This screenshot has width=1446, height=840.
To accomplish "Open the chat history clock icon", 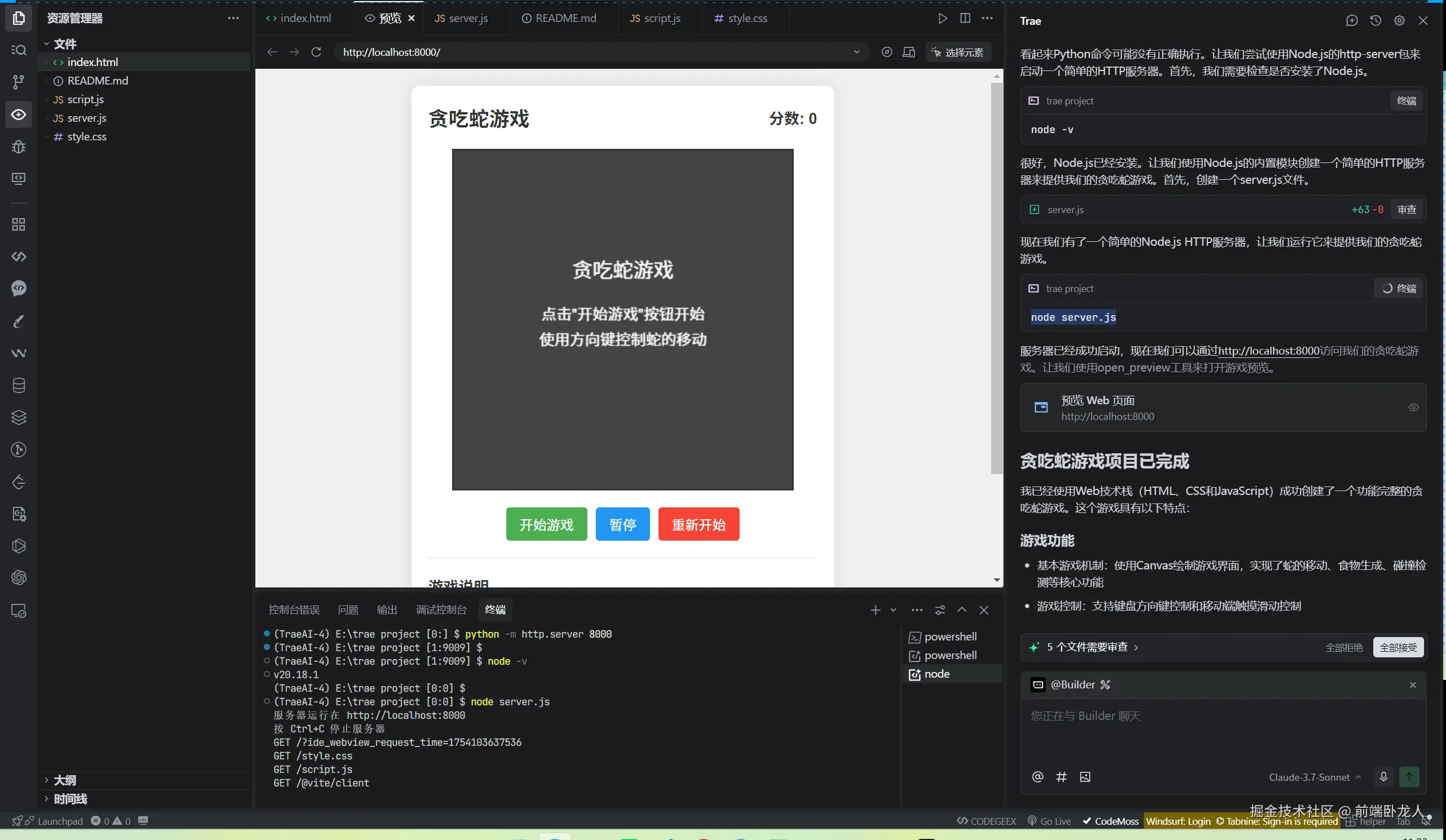I will tap(1376, 21).
